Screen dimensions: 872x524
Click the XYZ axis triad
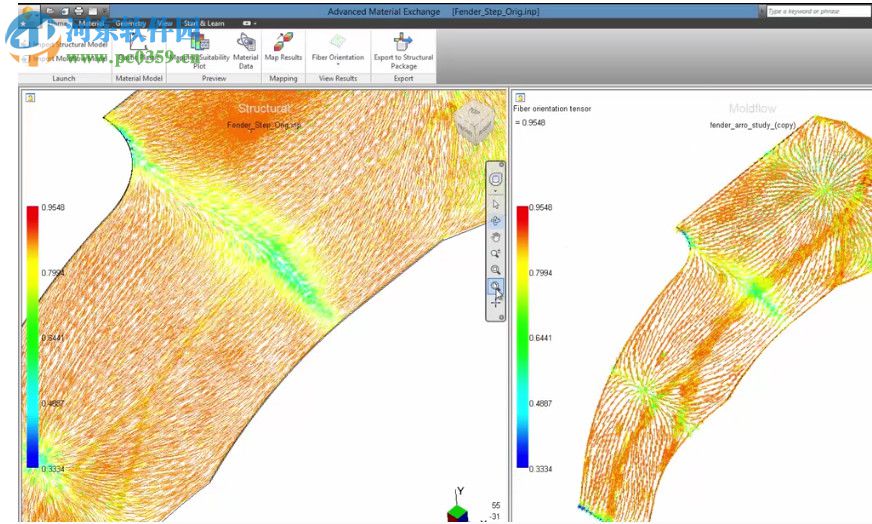[458, 506]
